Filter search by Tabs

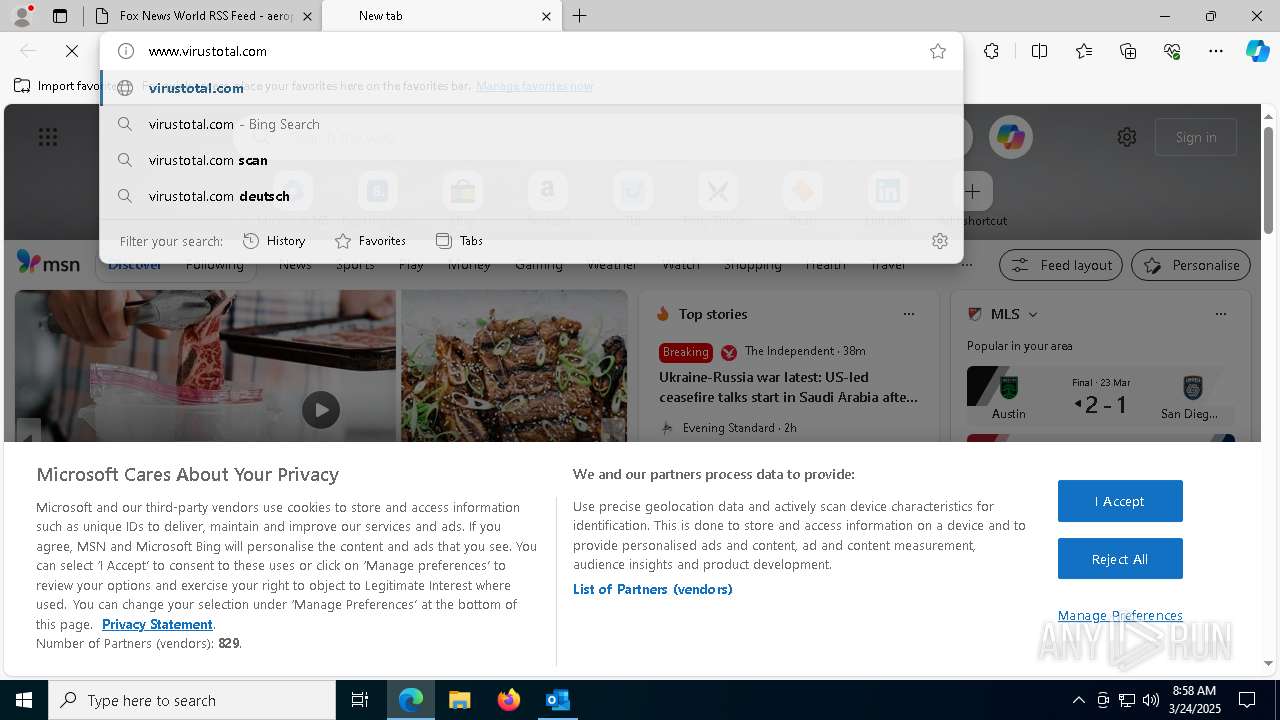tap(459, 241)
